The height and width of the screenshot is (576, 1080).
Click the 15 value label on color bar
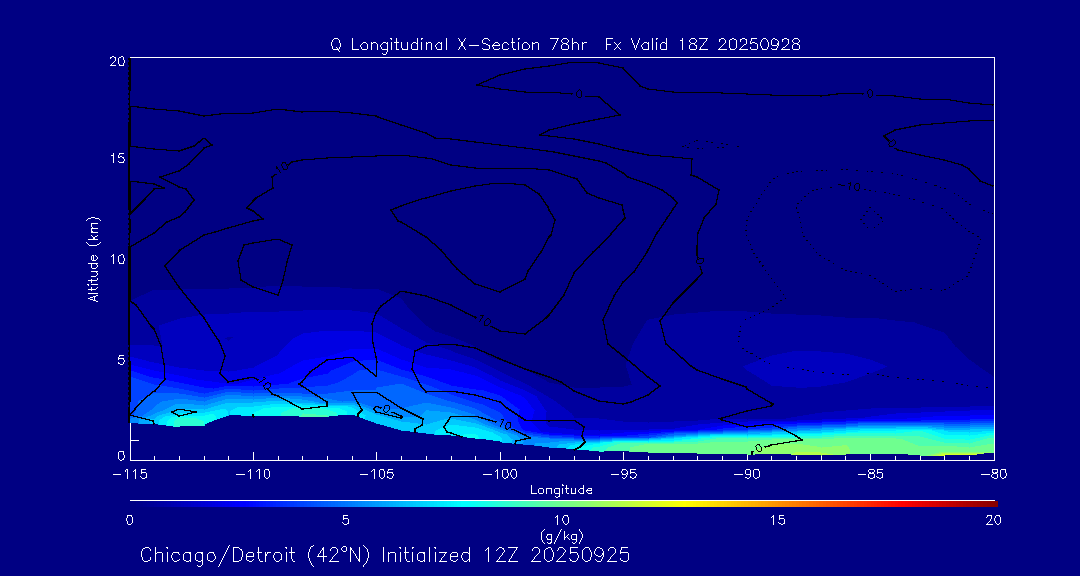coord(777,520)
